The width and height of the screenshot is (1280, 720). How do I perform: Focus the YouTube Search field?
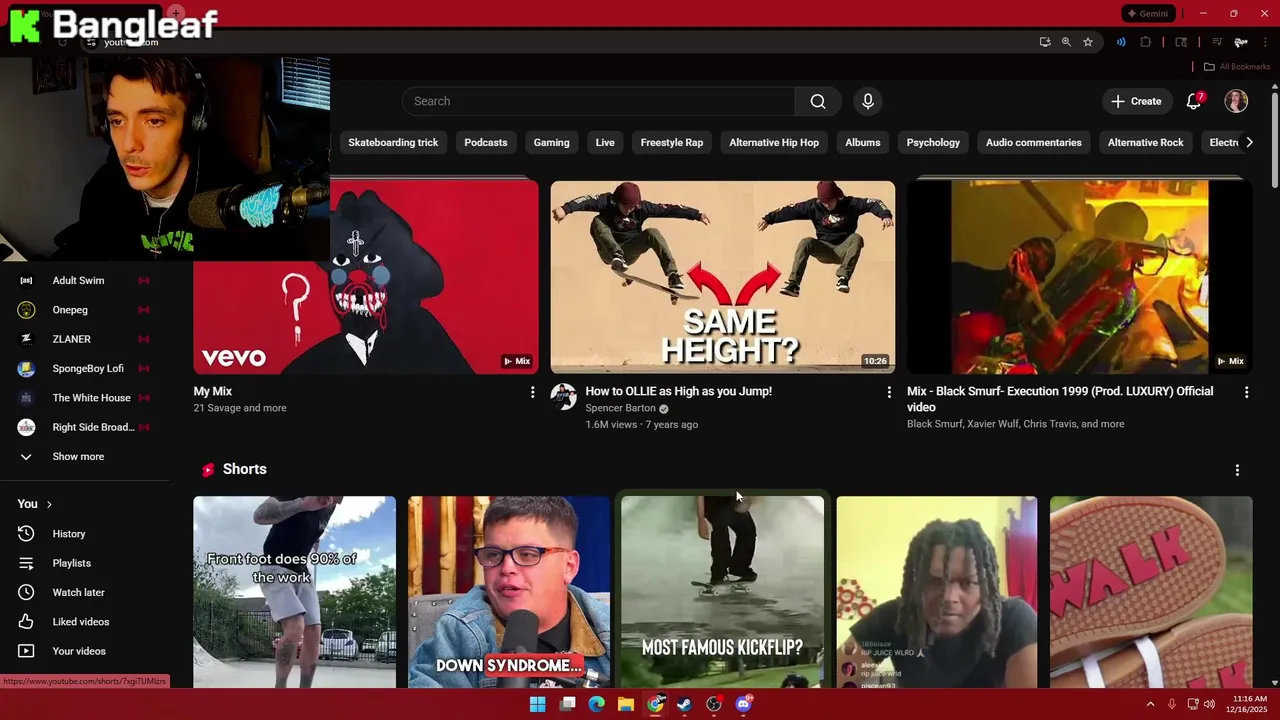pos(599,101)
